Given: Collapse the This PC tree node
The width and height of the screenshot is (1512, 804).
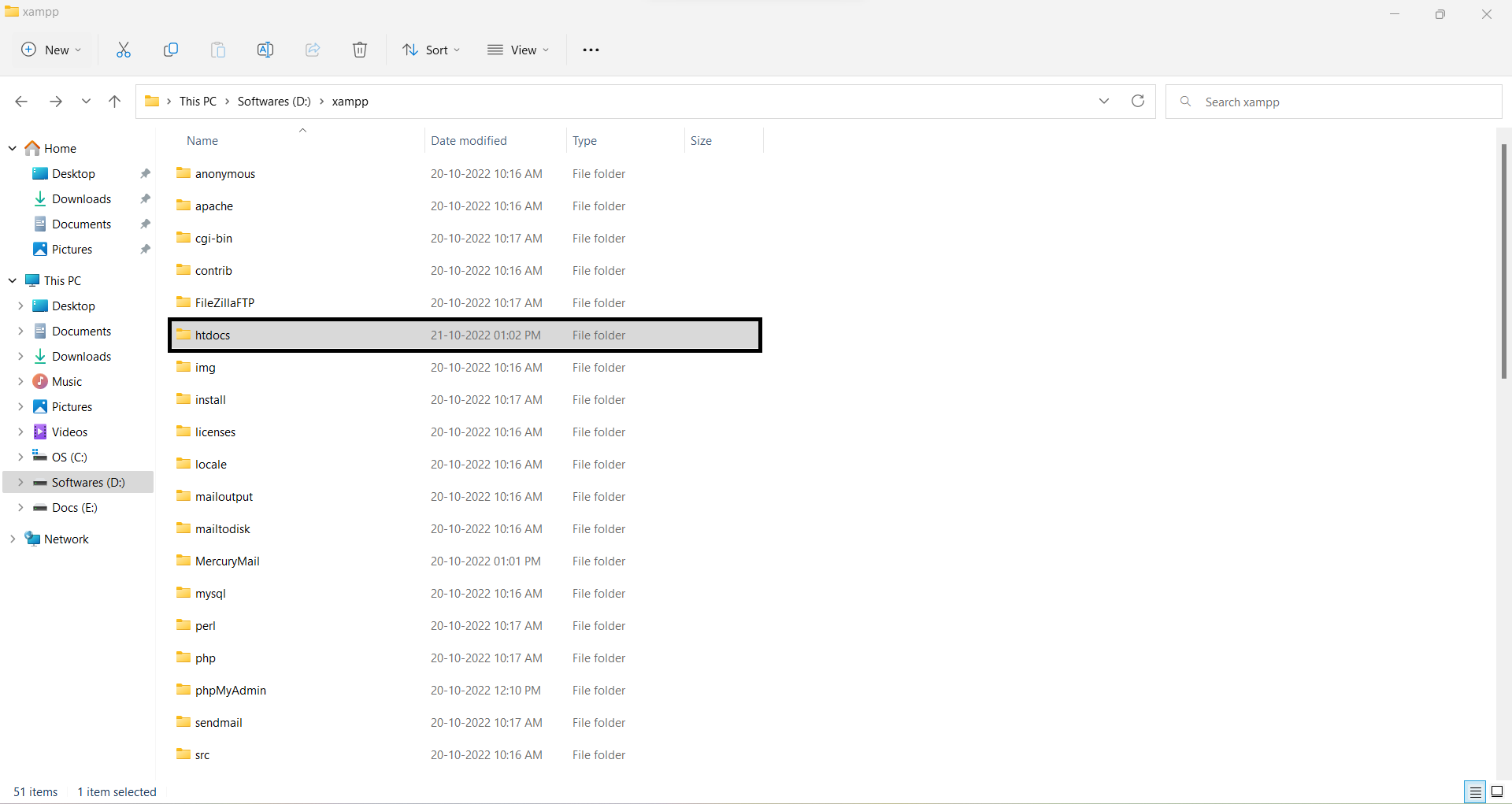Looking at the screenshot, I should [13, 280].
